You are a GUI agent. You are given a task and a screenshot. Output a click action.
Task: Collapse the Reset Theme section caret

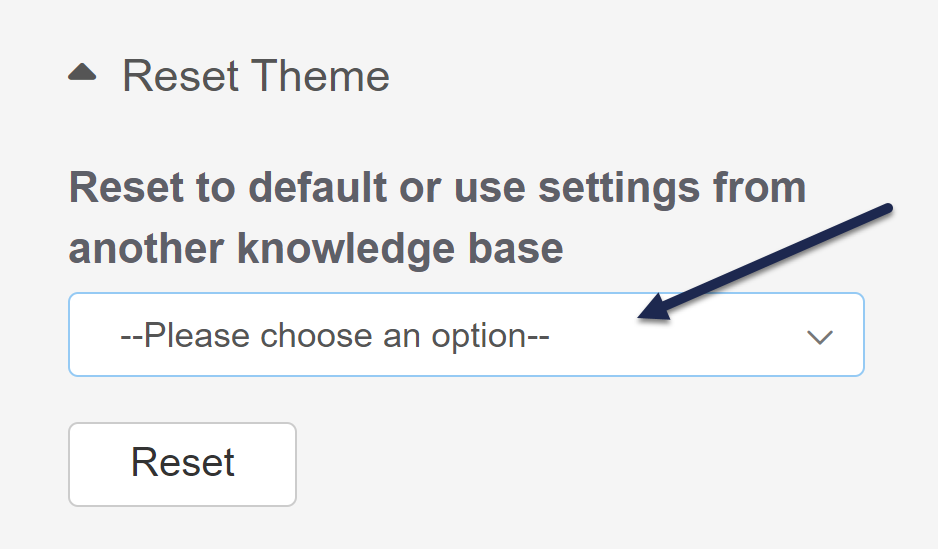point(82,72)
